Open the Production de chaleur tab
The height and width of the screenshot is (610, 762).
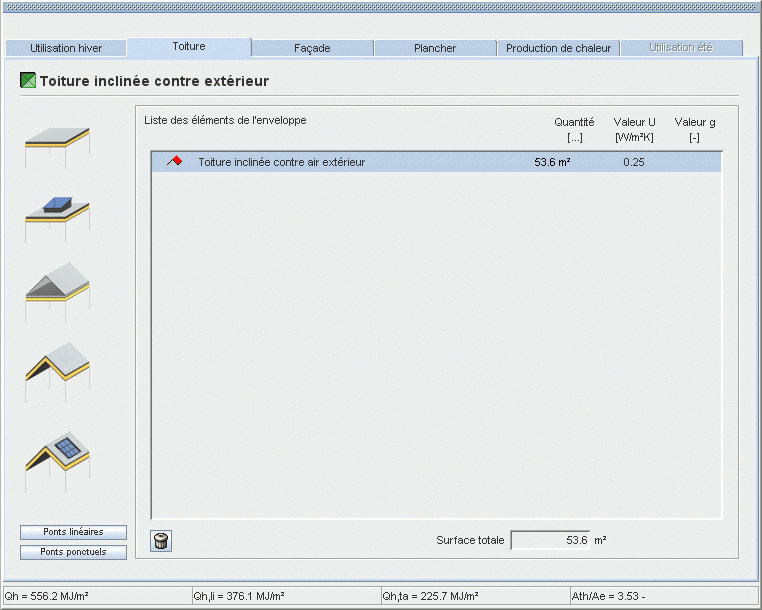click(559, 48)
